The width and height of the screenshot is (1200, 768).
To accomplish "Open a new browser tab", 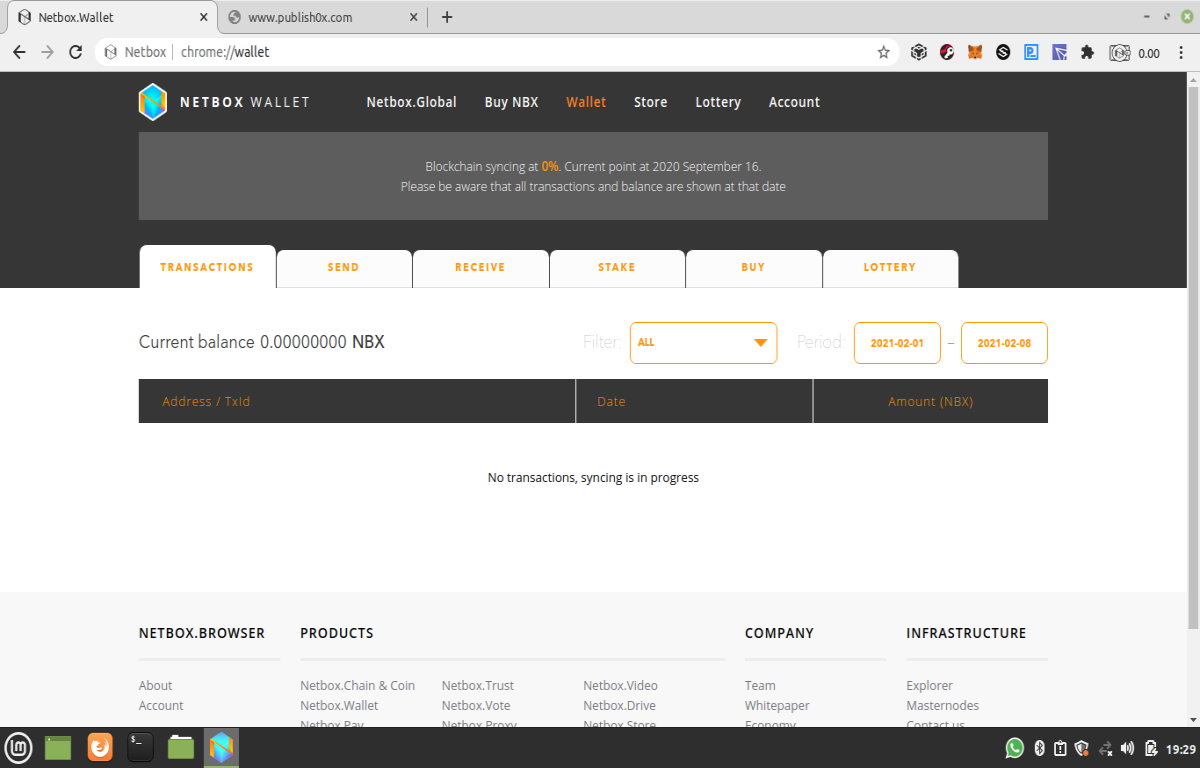I will click(x=447, y=17).
